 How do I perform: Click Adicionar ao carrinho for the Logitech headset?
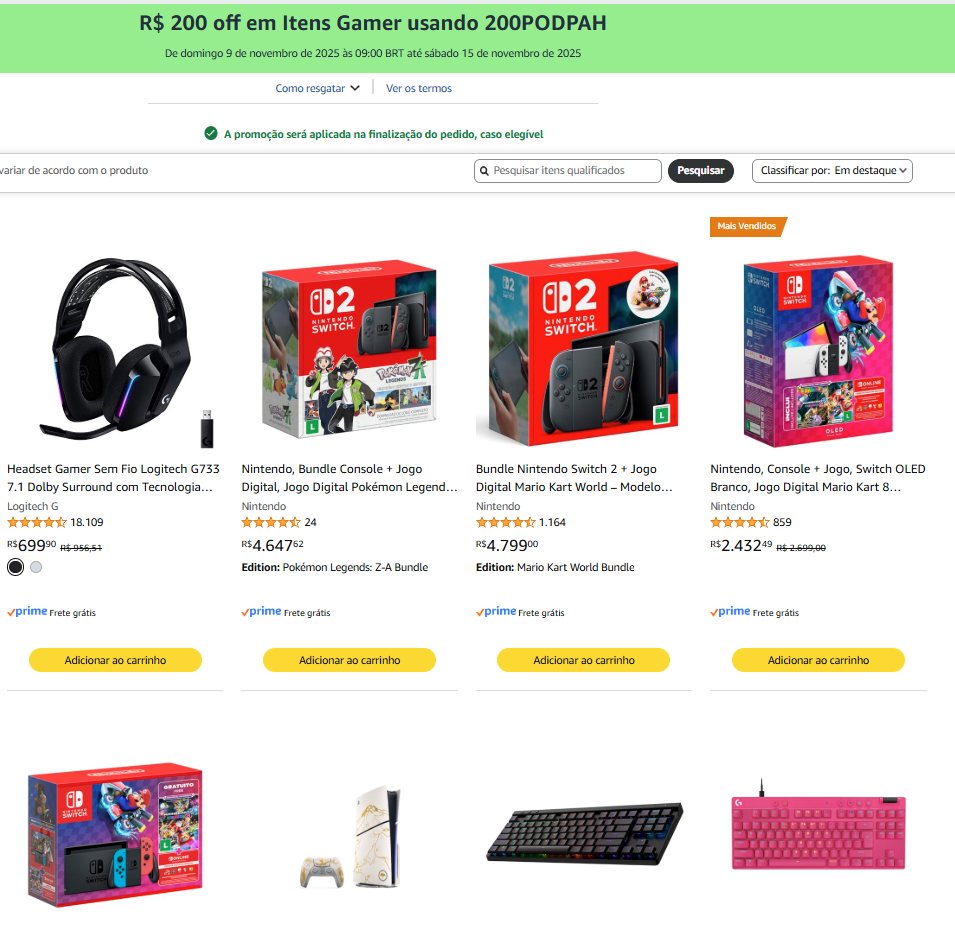click(x=115, y=660)
